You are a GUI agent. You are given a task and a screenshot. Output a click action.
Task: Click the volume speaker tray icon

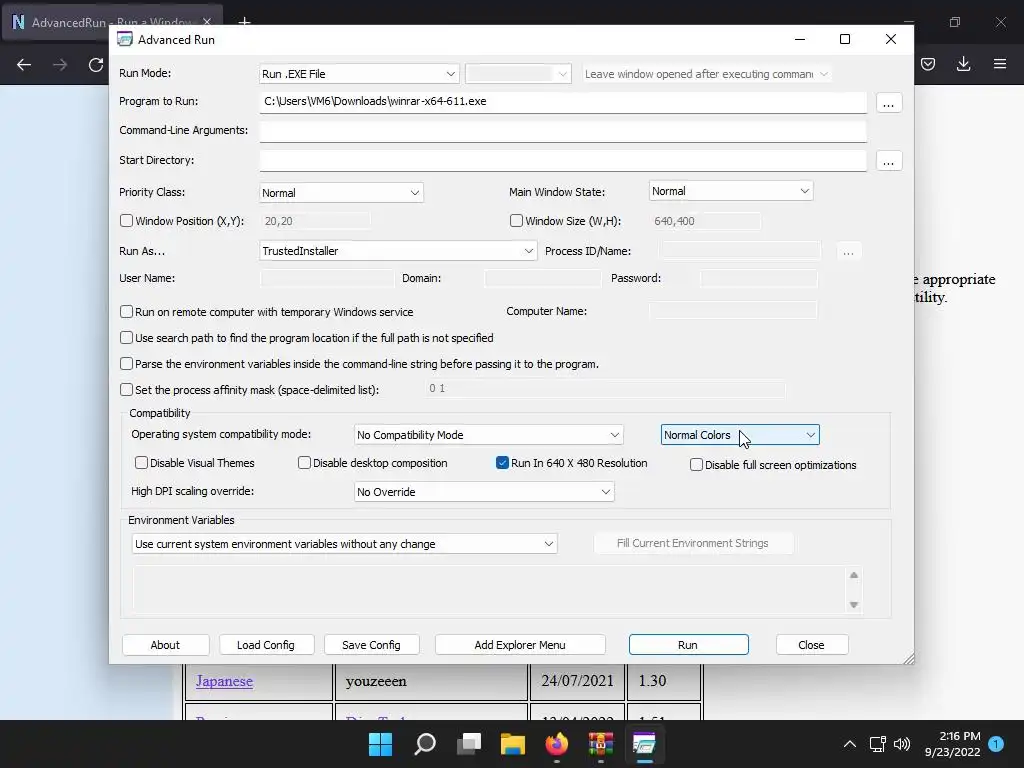(902, 744)
